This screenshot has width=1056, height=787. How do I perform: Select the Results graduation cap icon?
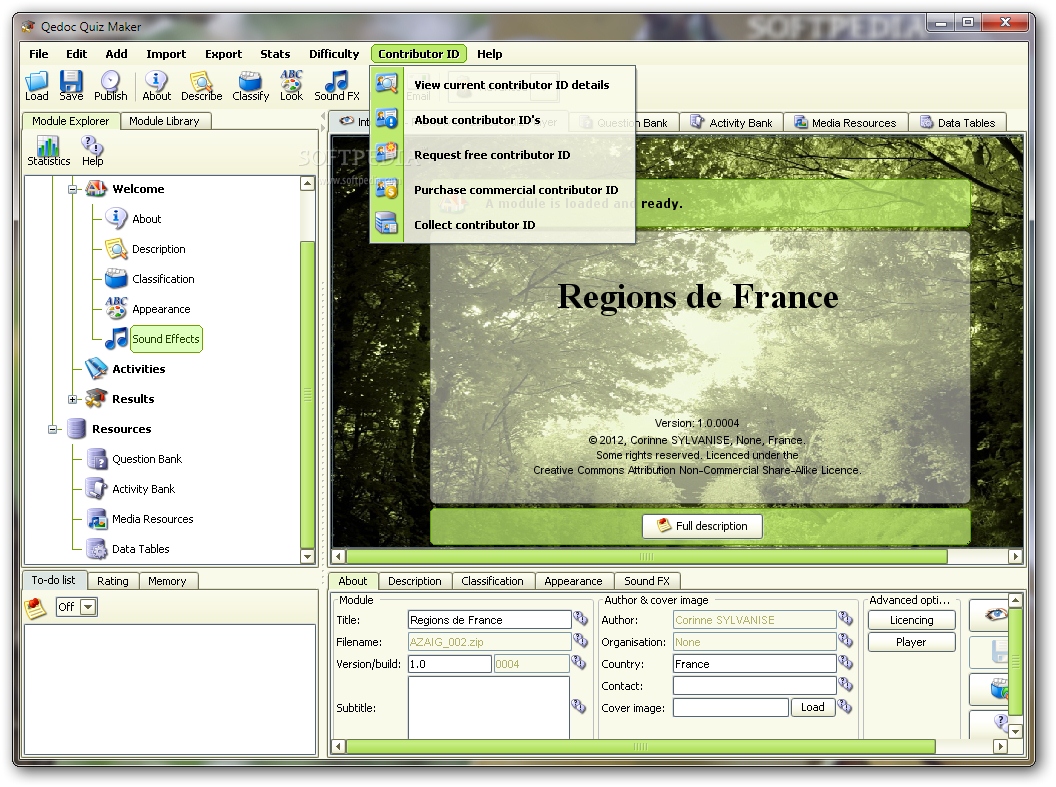pos(96,399)
